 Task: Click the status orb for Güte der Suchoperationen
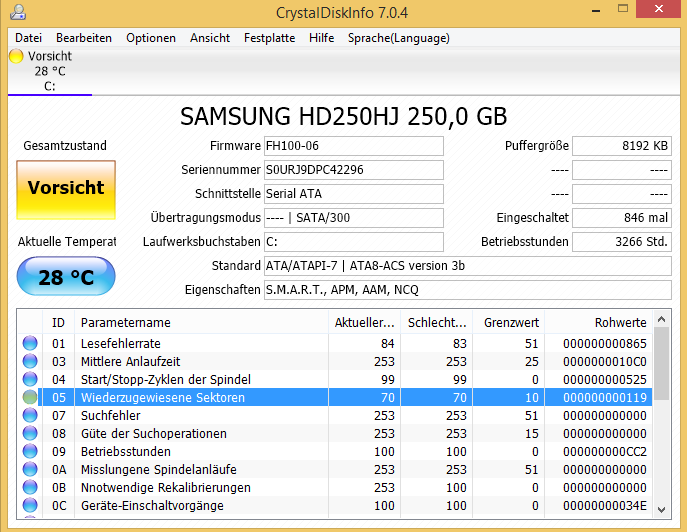pos(30,433)
